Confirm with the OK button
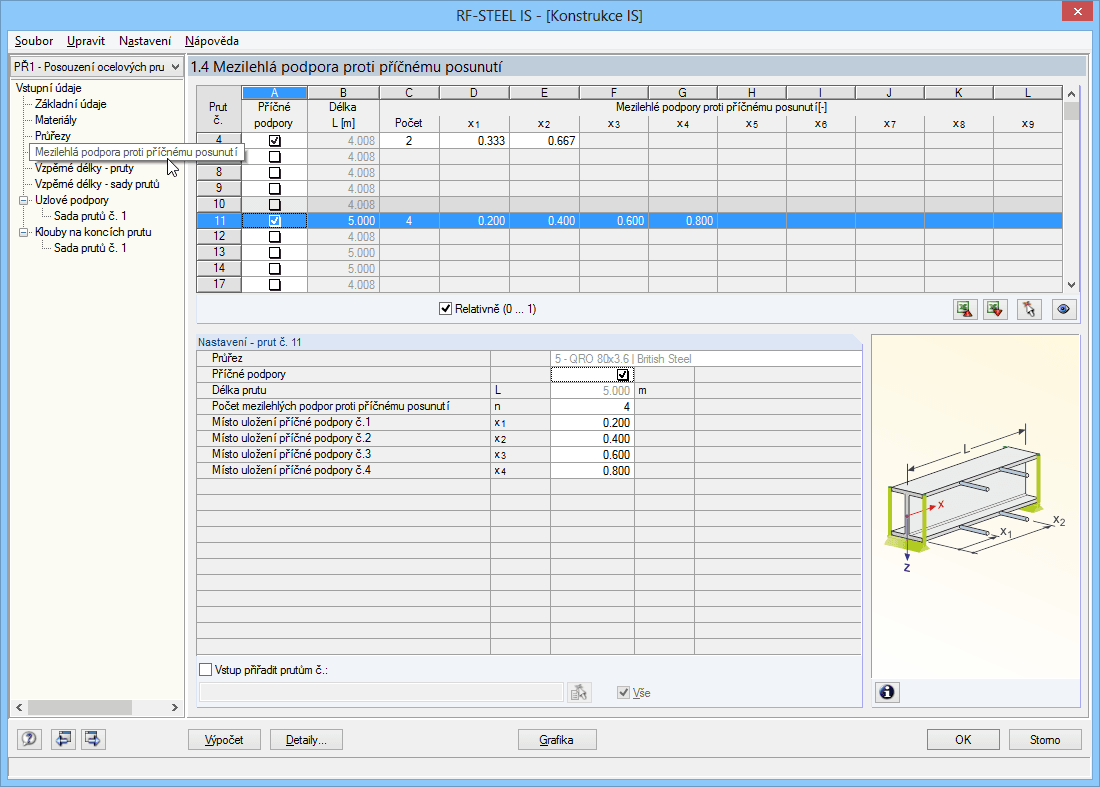This screenshot has height=787, width=1100. [x=963, y=739]
